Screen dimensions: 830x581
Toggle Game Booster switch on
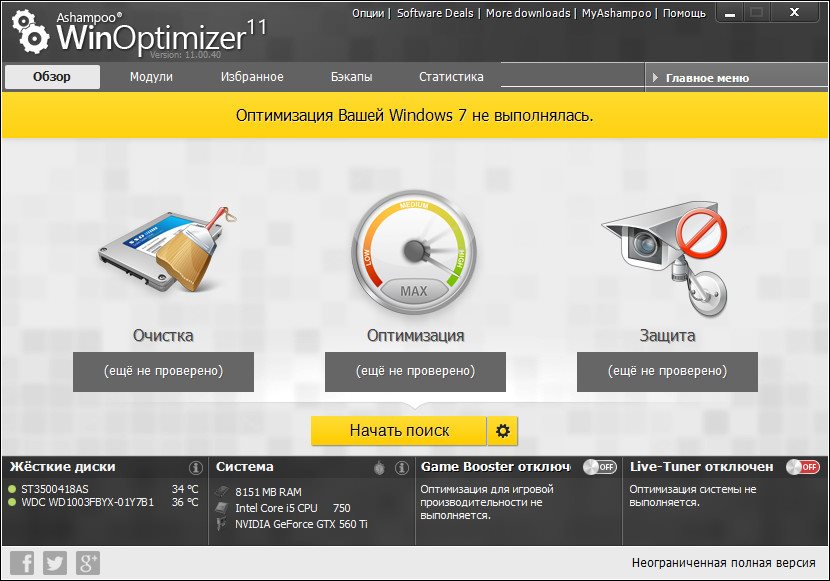[x=600, y=467]
